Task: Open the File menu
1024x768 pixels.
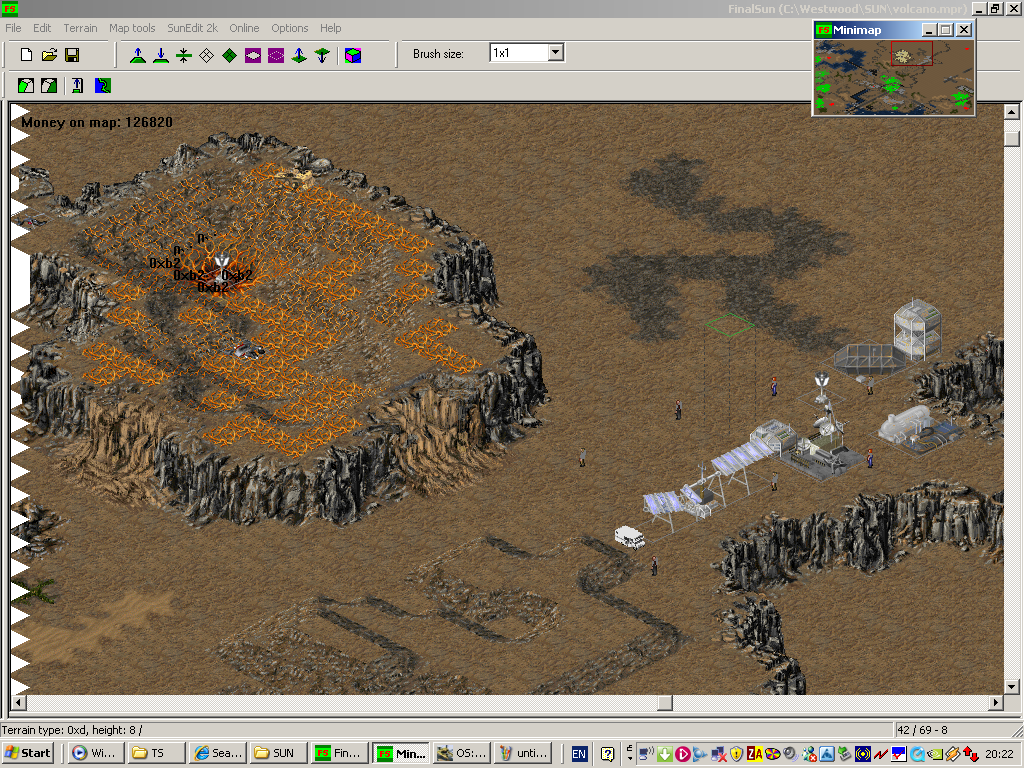Action: click(13, 28)
